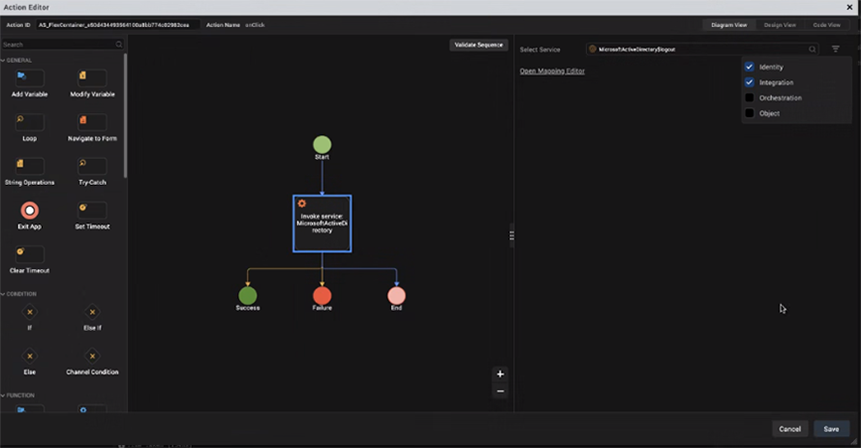Click the Cancel button
This screenshot has width=861, height=448.
click(x=790, y=429)
